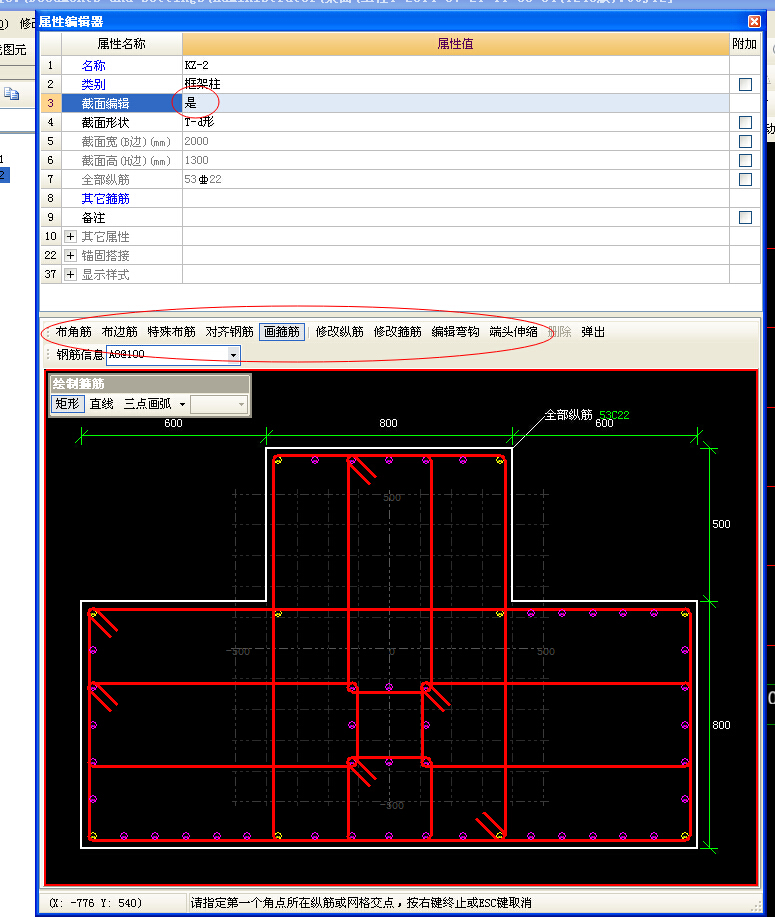
Task: Select the 截面形状 property name
Action: pos(105,122)
